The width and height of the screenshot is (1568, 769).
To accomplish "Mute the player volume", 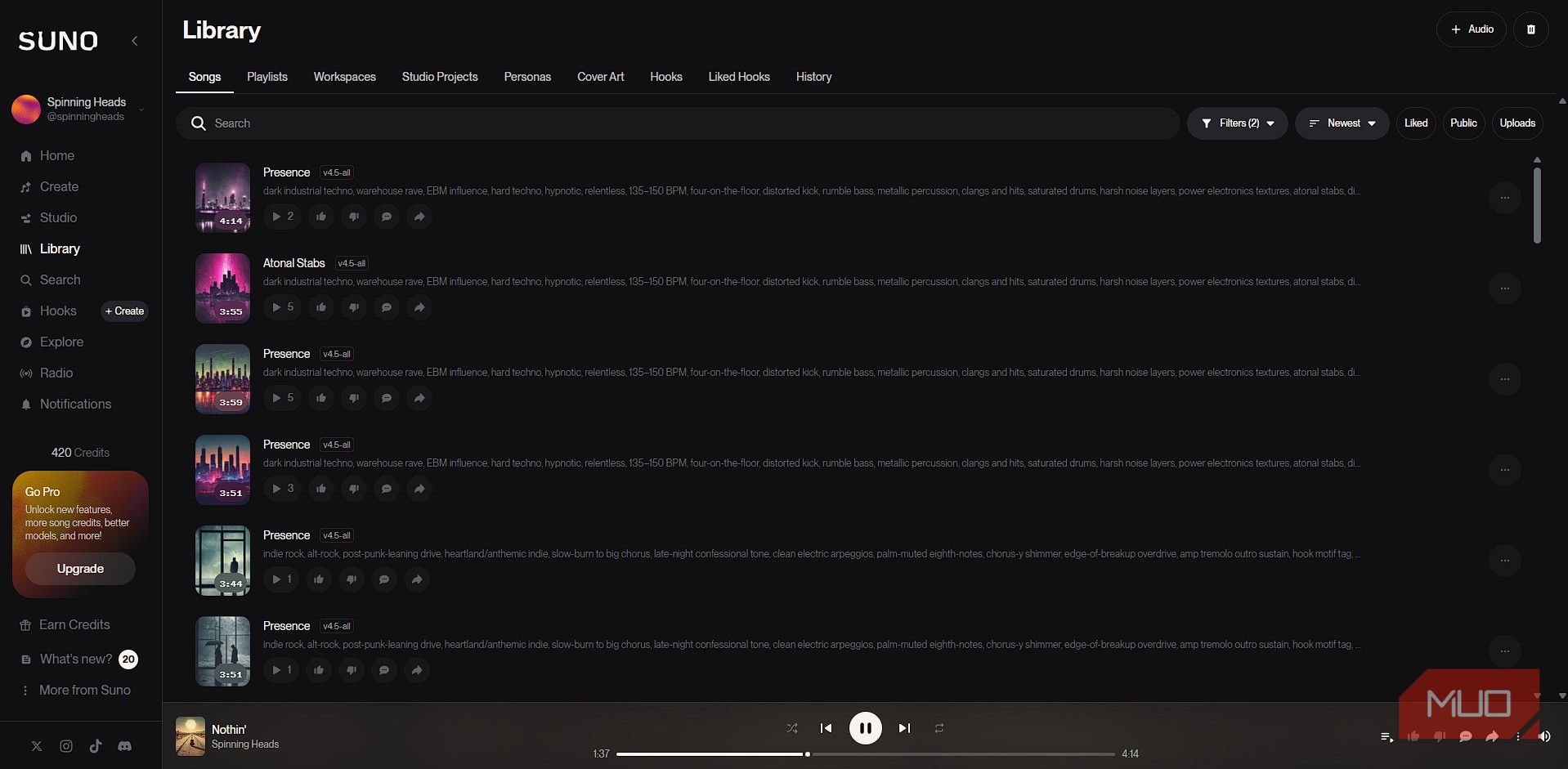I will pyautogui.click(x=1544, y=736).
